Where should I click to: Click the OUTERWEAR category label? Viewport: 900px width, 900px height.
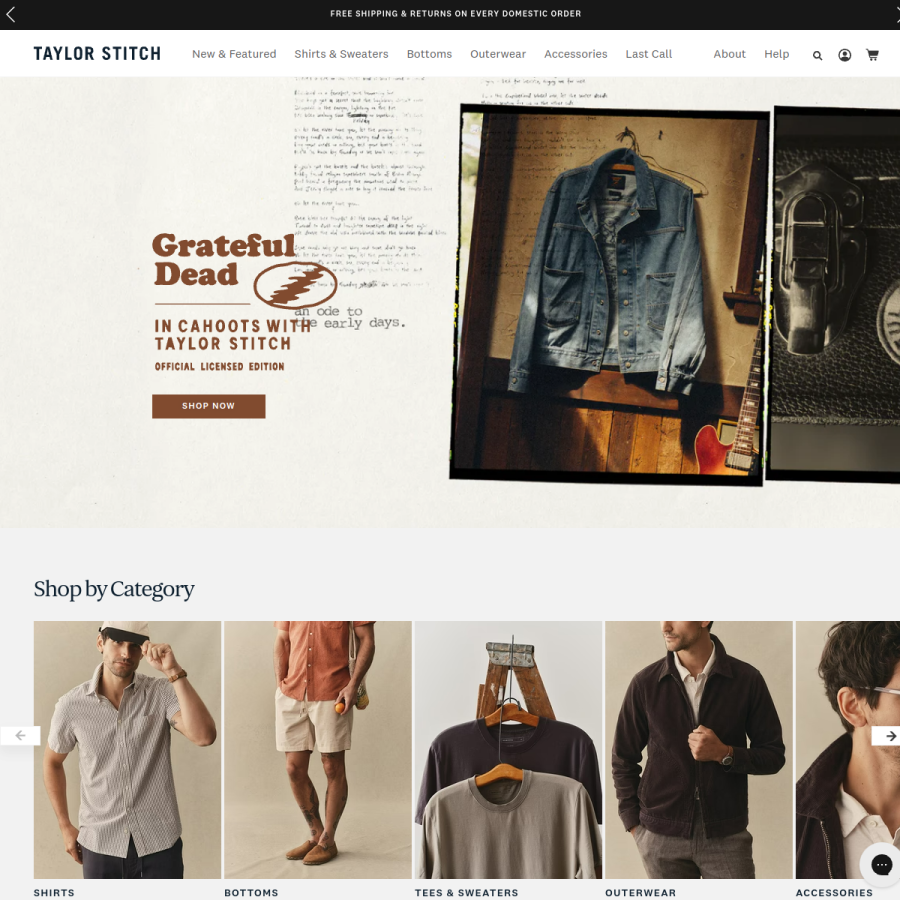point(640,893)
